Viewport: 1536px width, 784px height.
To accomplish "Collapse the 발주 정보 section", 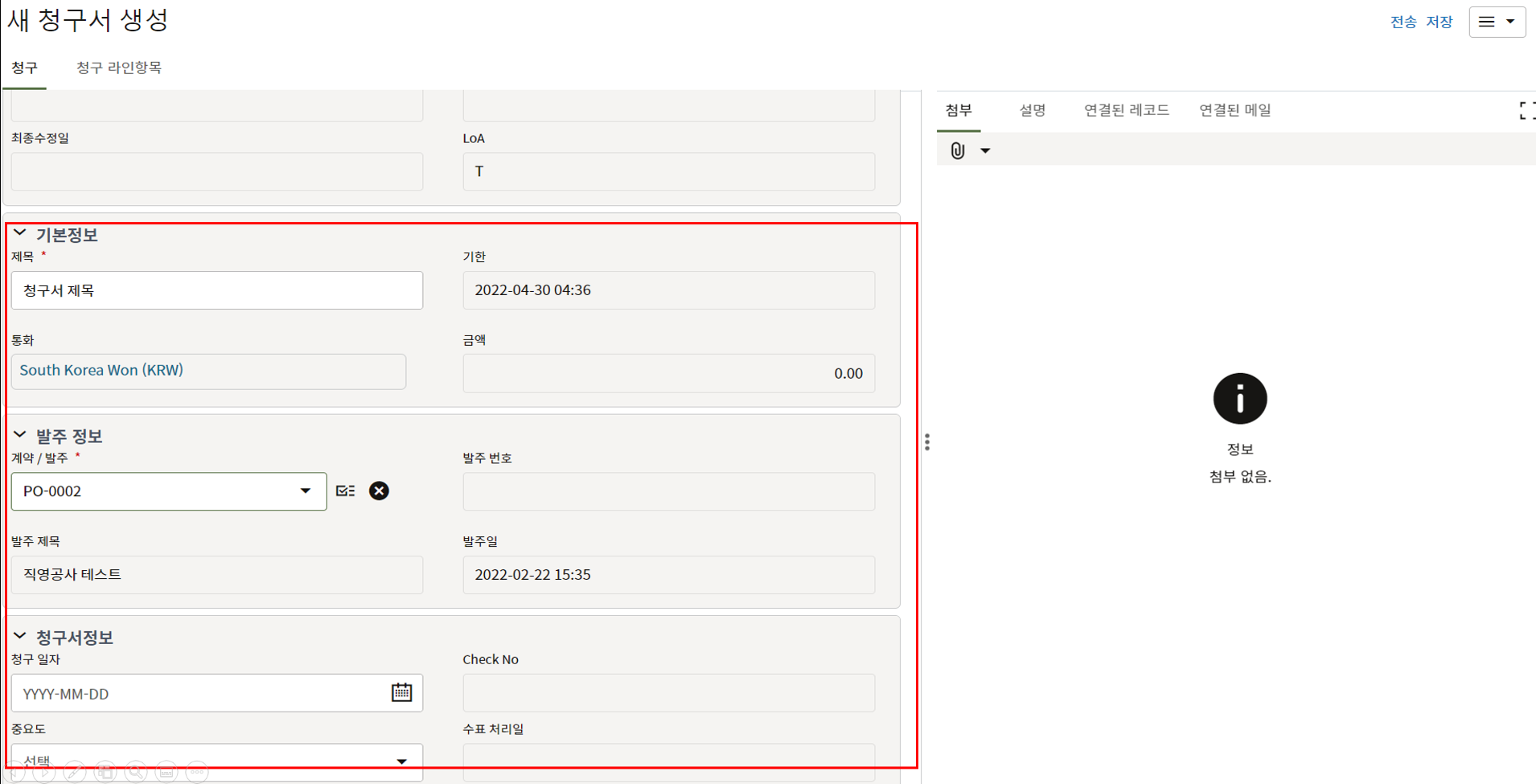I will point(20,435).
